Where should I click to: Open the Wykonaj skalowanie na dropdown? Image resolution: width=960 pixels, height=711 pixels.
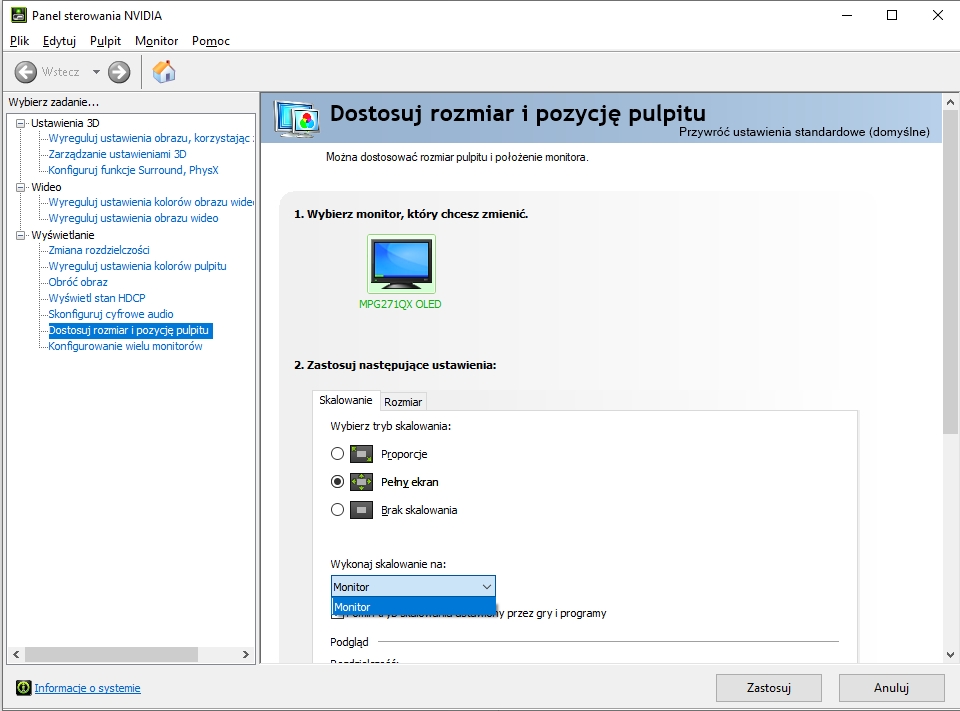[x=413, y=587]
